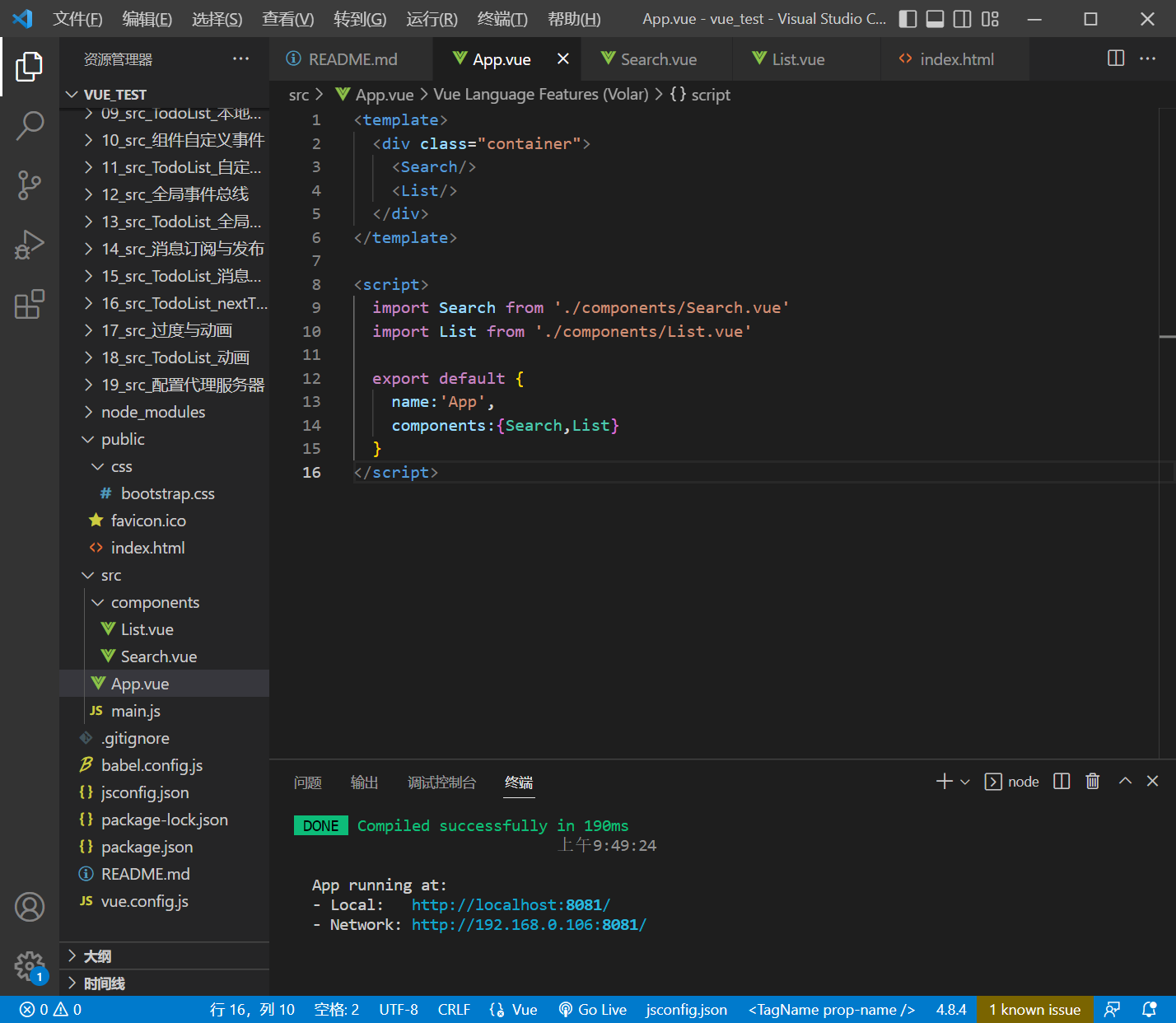Open .gitignore file in explorer
1176x1023 pixels.
click(165, 738)
